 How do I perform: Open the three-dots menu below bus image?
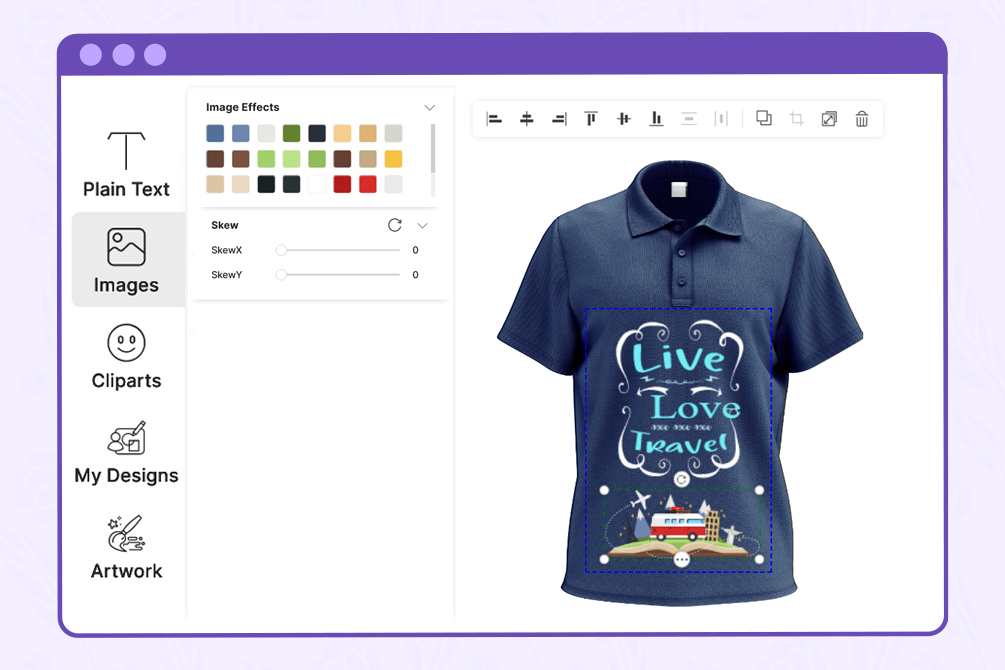(x=682, y=559)
